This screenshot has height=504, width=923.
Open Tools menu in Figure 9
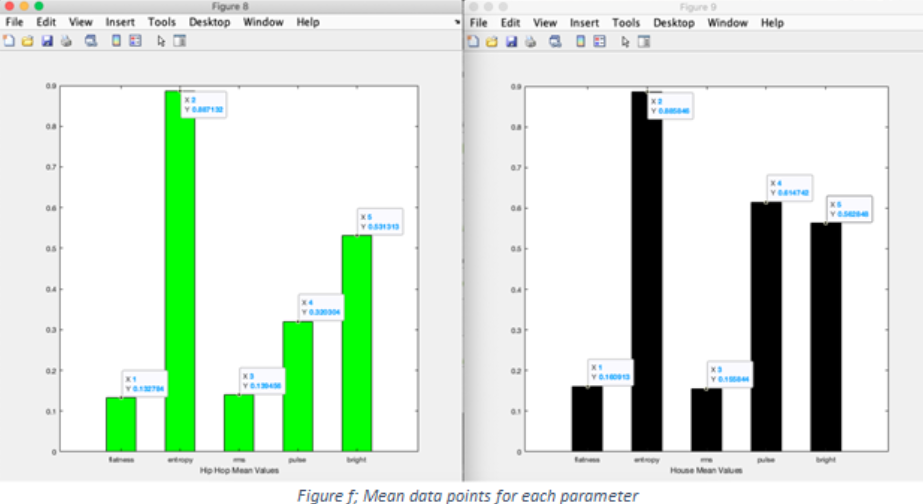coord(626,23)
